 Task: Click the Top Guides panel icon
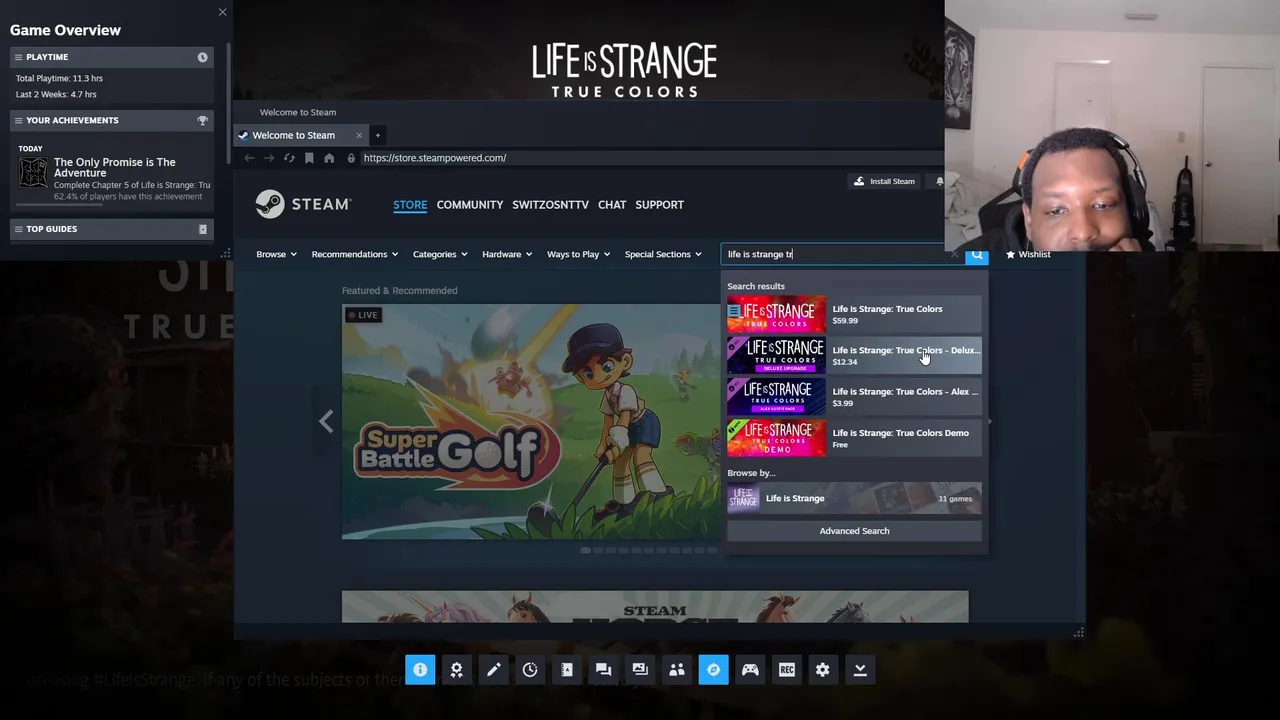click(x=202, y=229)
